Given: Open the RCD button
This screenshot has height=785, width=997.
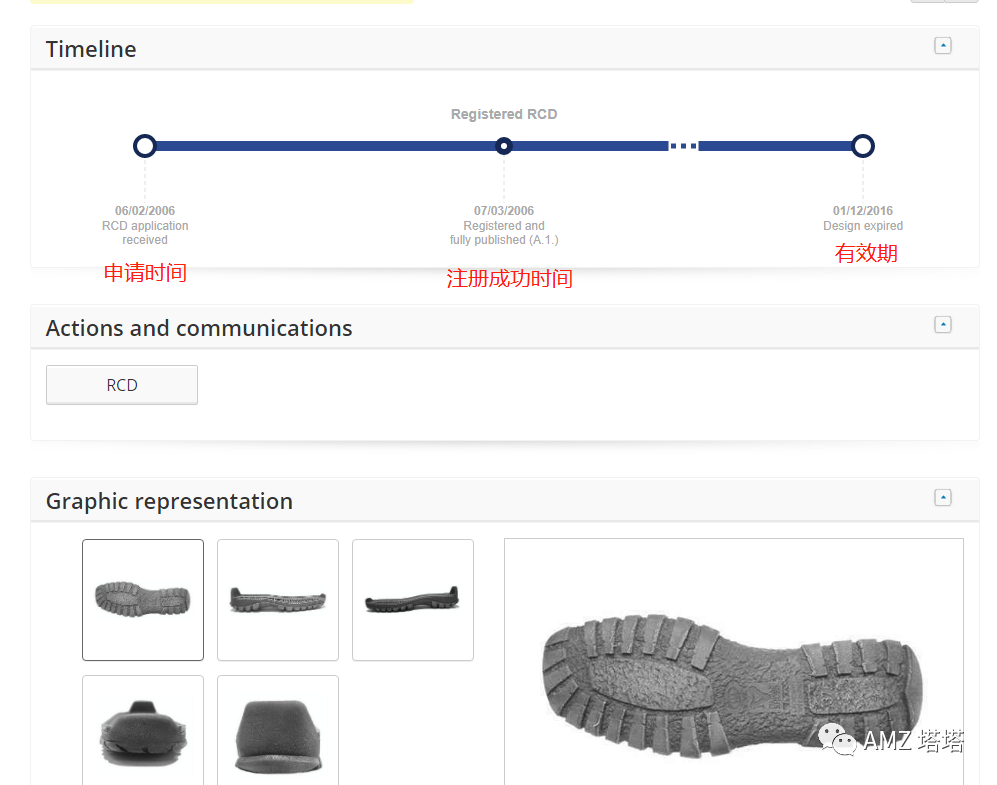Looking at the screenshot, I should pos(121,385).
